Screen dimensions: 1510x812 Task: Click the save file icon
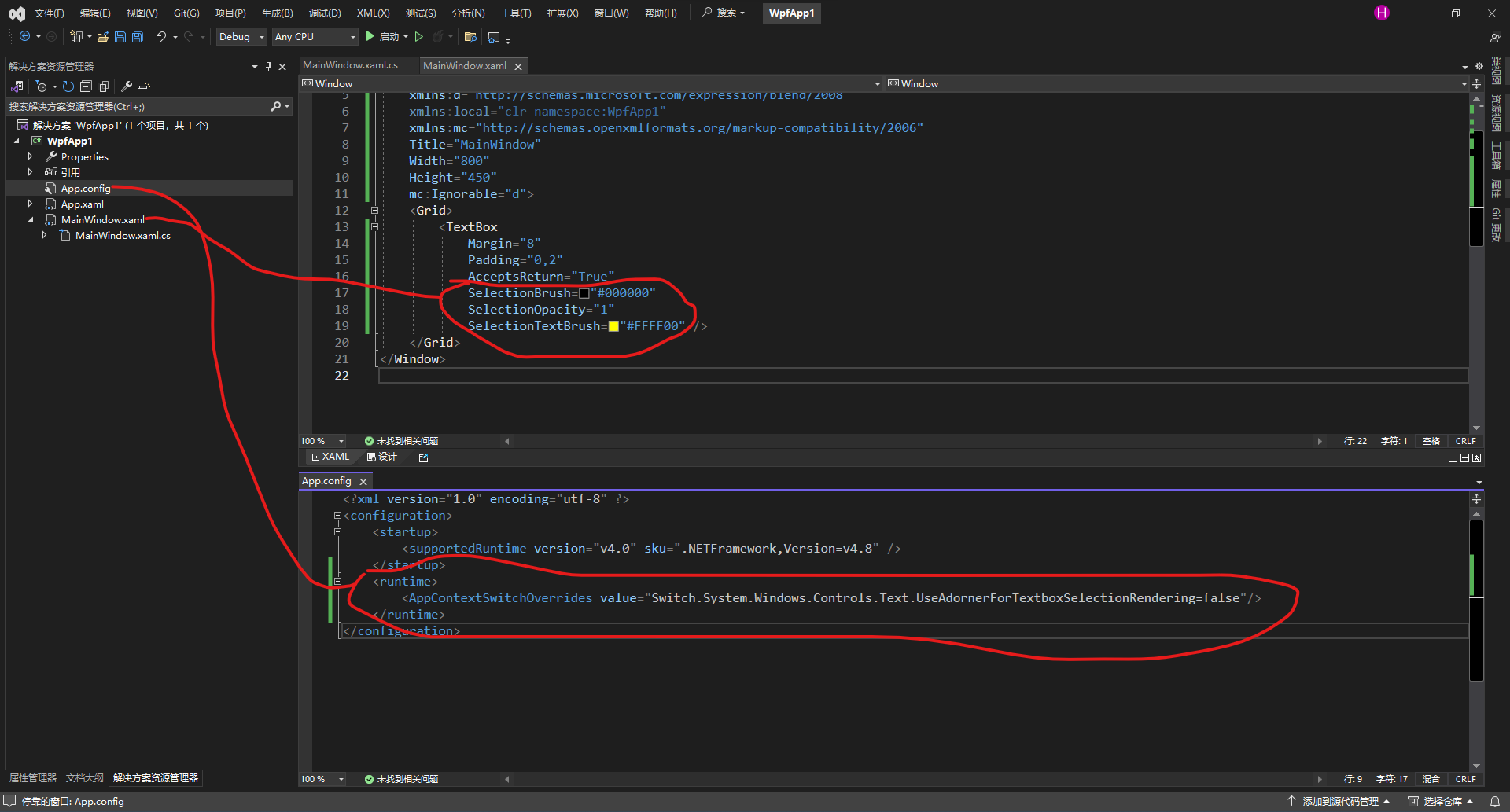pyautogui.click(x=120, y=36)
